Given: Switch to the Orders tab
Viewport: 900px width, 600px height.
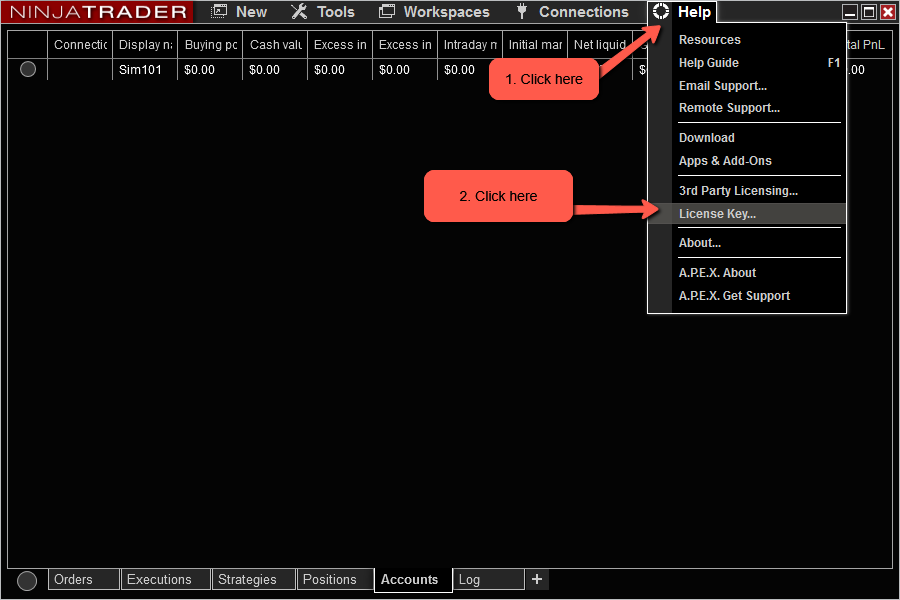Looking at the screenshot, I should click(84, 579).
